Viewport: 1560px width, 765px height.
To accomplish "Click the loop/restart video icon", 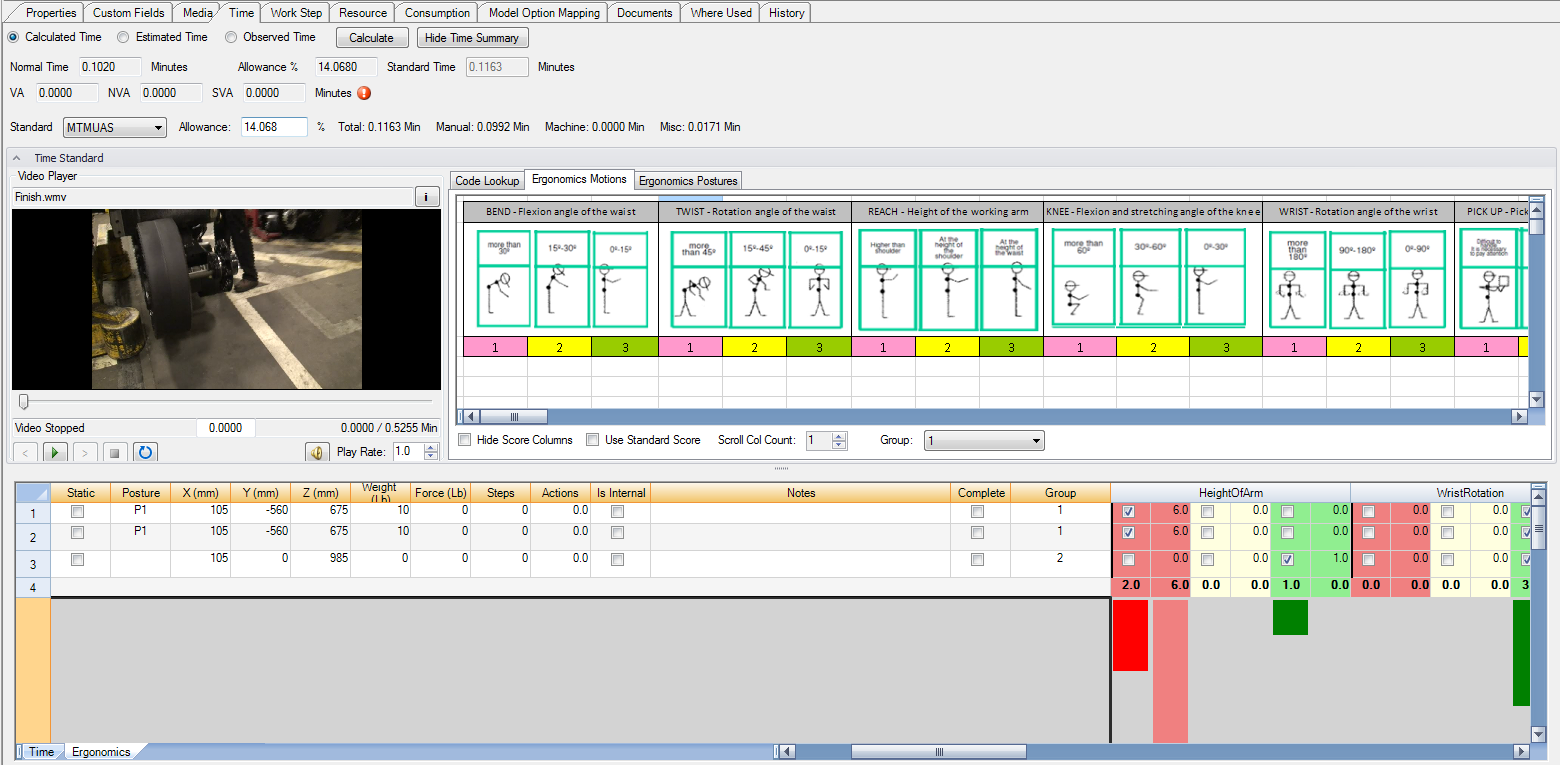I will 145,452.
